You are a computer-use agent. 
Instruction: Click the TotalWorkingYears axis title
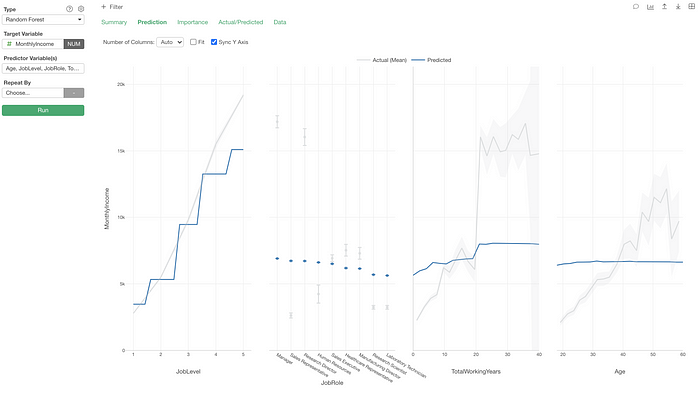[476, 371]
